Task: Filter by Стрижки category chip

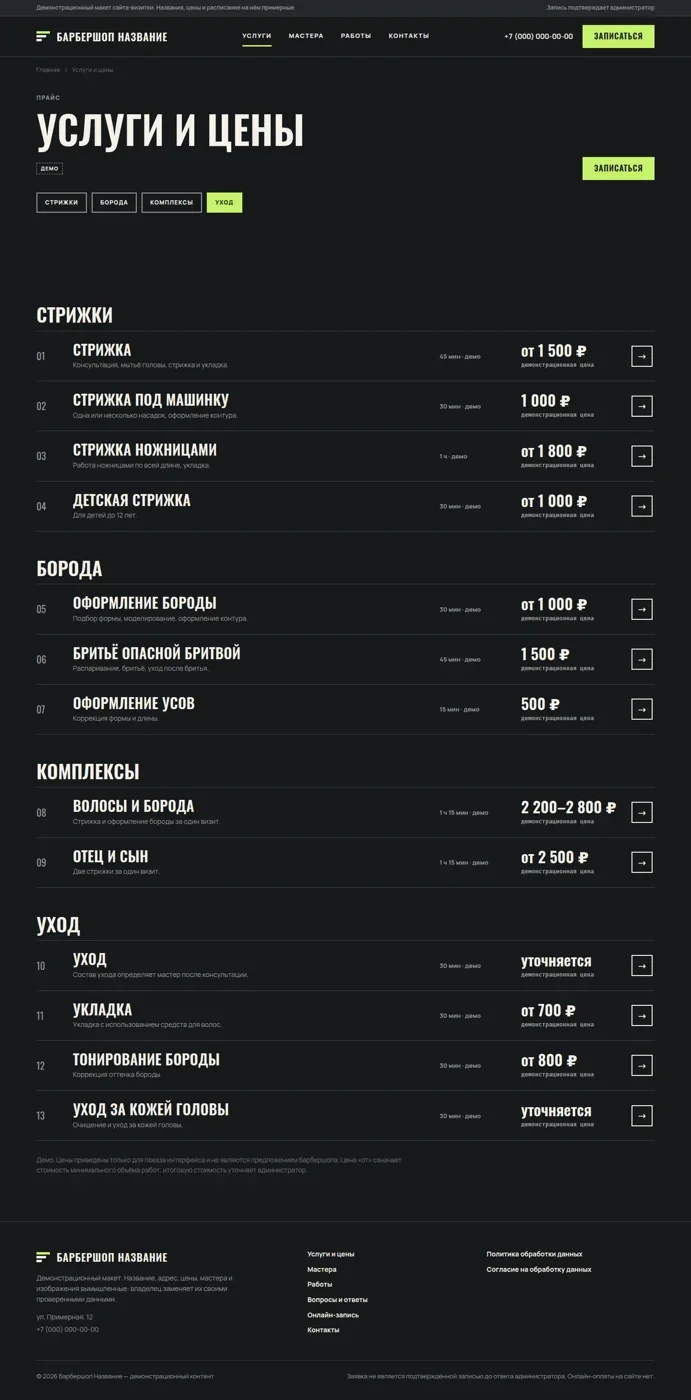Action: 62,203
